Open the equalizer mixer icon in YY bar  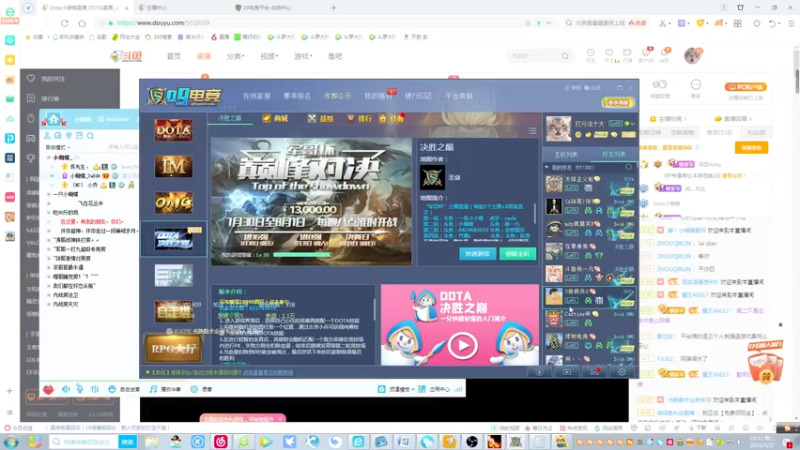[95, 389]
